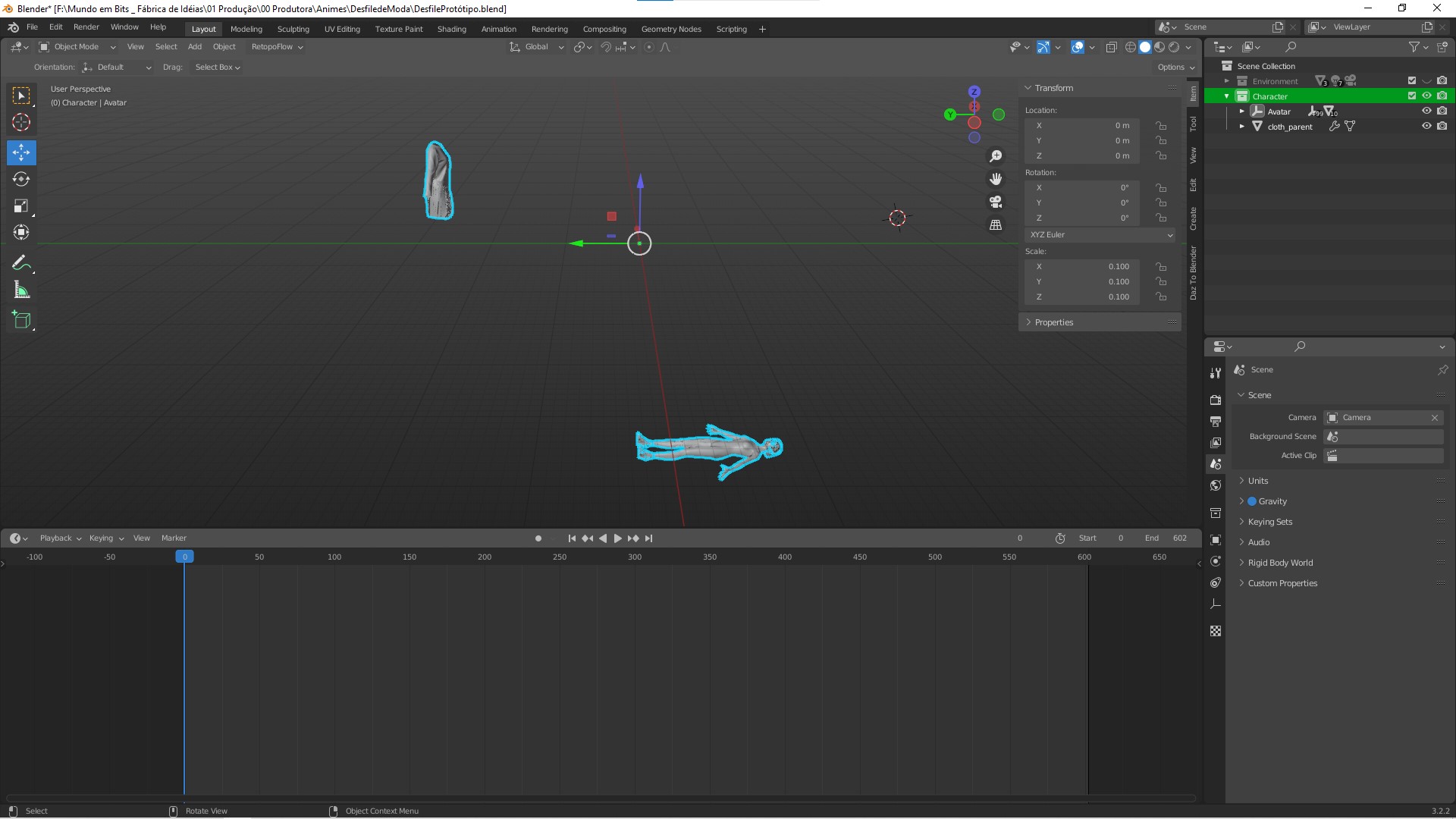Image resolution: width=1456 pixels, height=819 pixels.
Task: Select the Measure tool
Action: tap(21, 290)
